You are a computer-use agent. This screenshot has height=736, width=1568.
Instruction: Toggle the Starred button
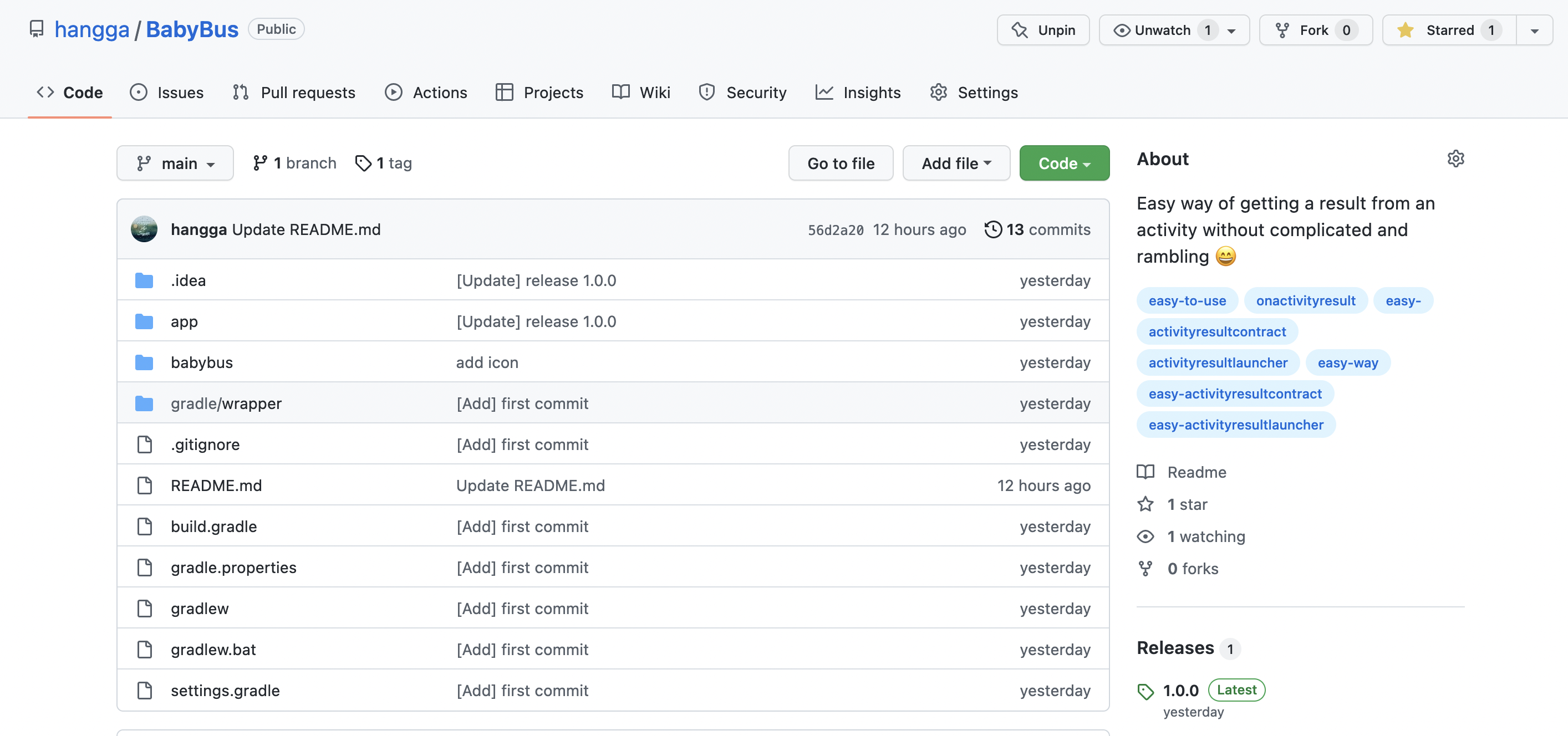tap(1449, 30)
